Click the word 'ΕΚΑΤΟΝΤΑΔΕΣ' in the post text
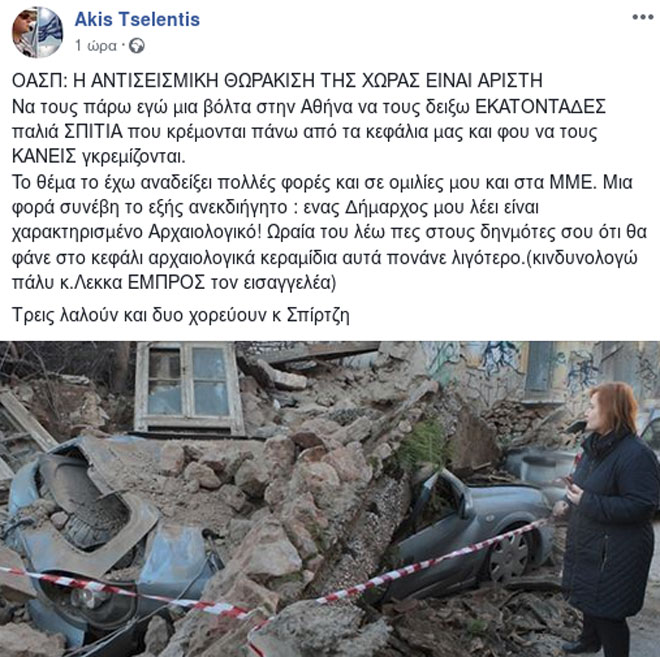This screenshot has height=657, width=660. click(x=540, y=106)
